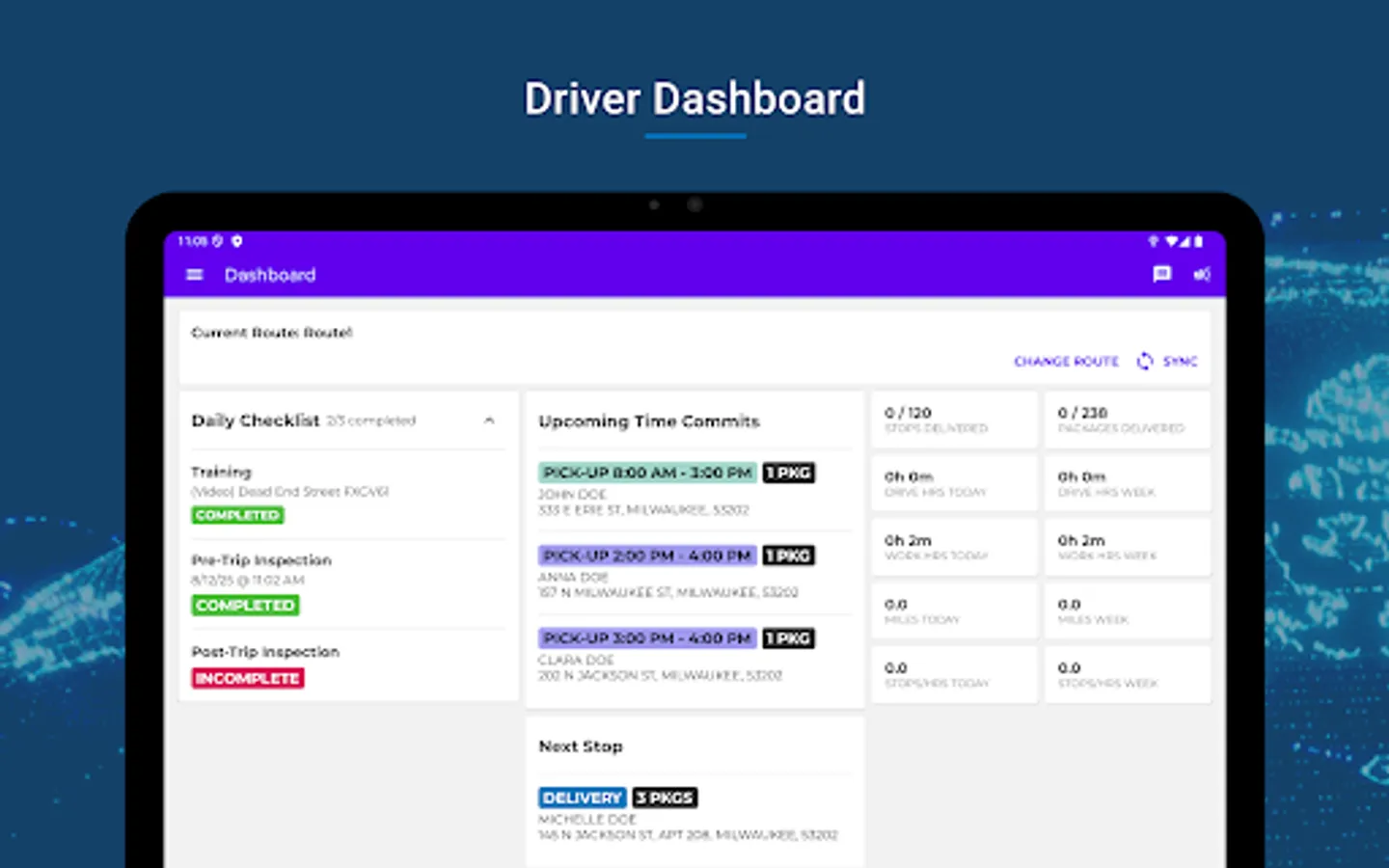Click John Doe's address line
This screenshot has height=868, width=1389.
tap(643, 509)
